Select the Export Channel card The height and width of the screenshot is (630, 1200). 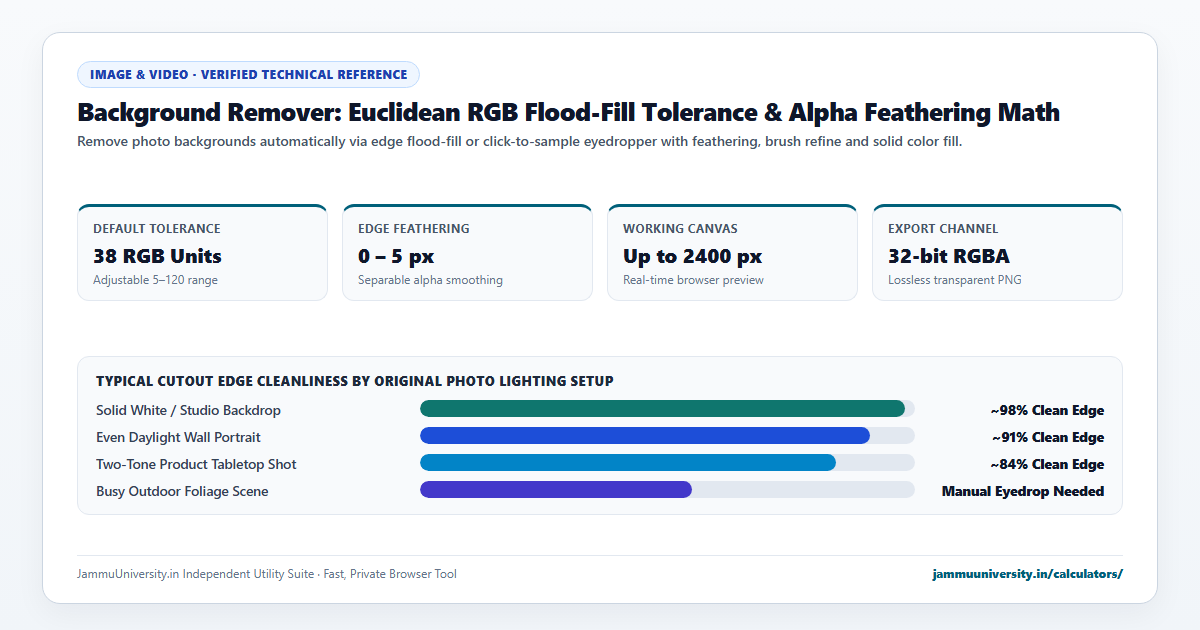tap(997, 252)
